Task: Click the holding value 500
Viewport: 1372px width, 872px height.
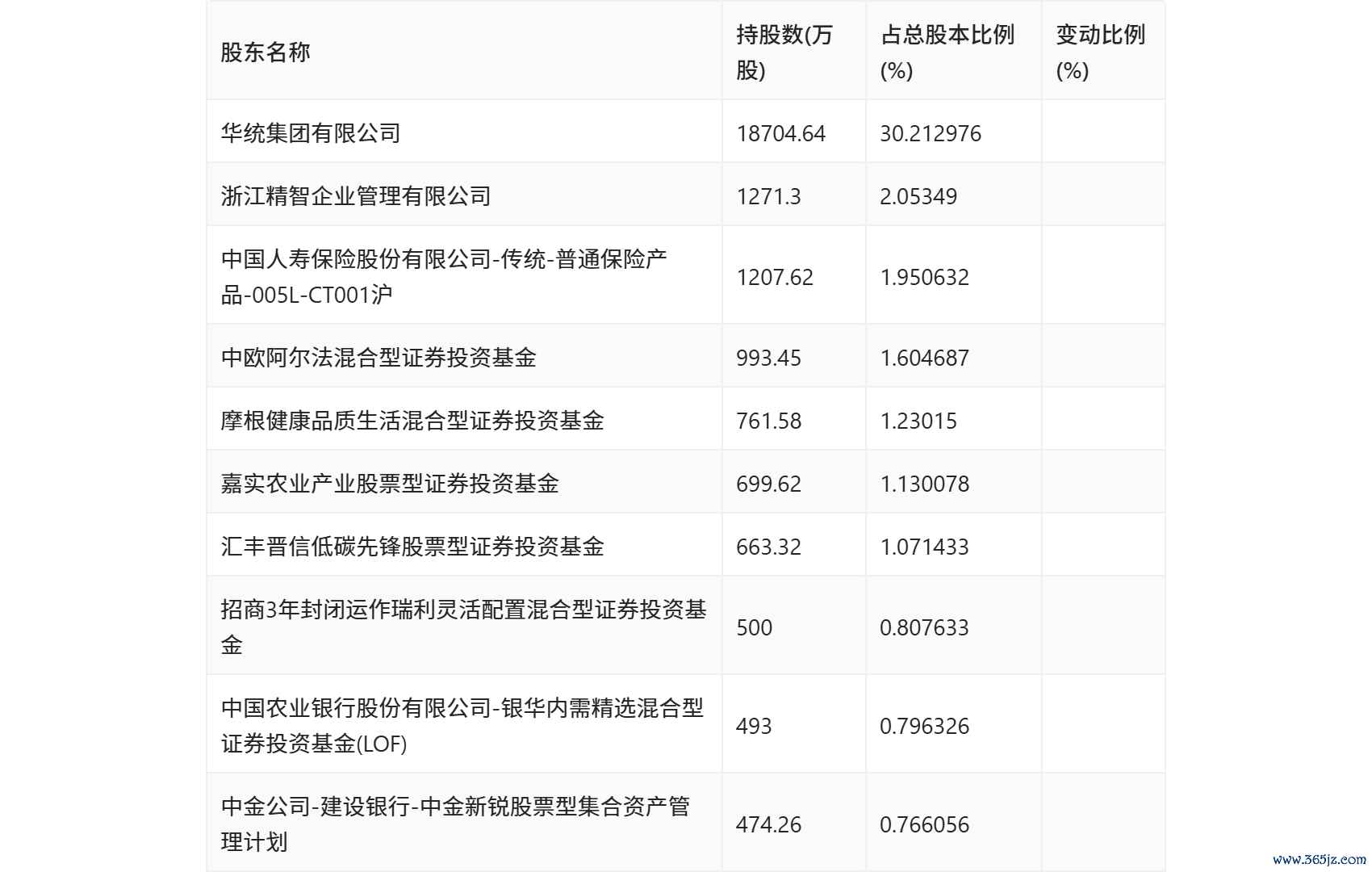Action: [x=754, y=627]
